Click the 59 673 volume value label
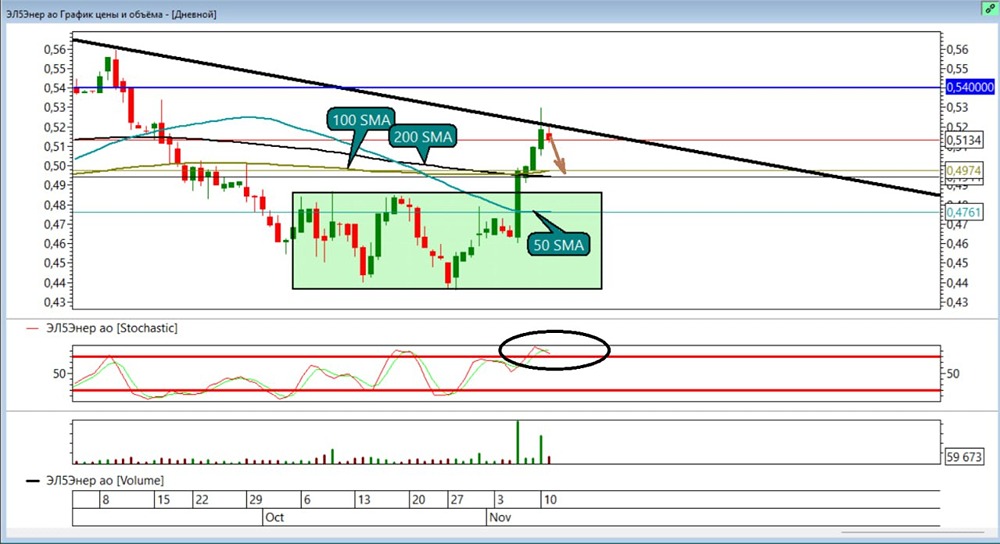The height and width of the screenshot is (544, 1000). tap(965, 457)
